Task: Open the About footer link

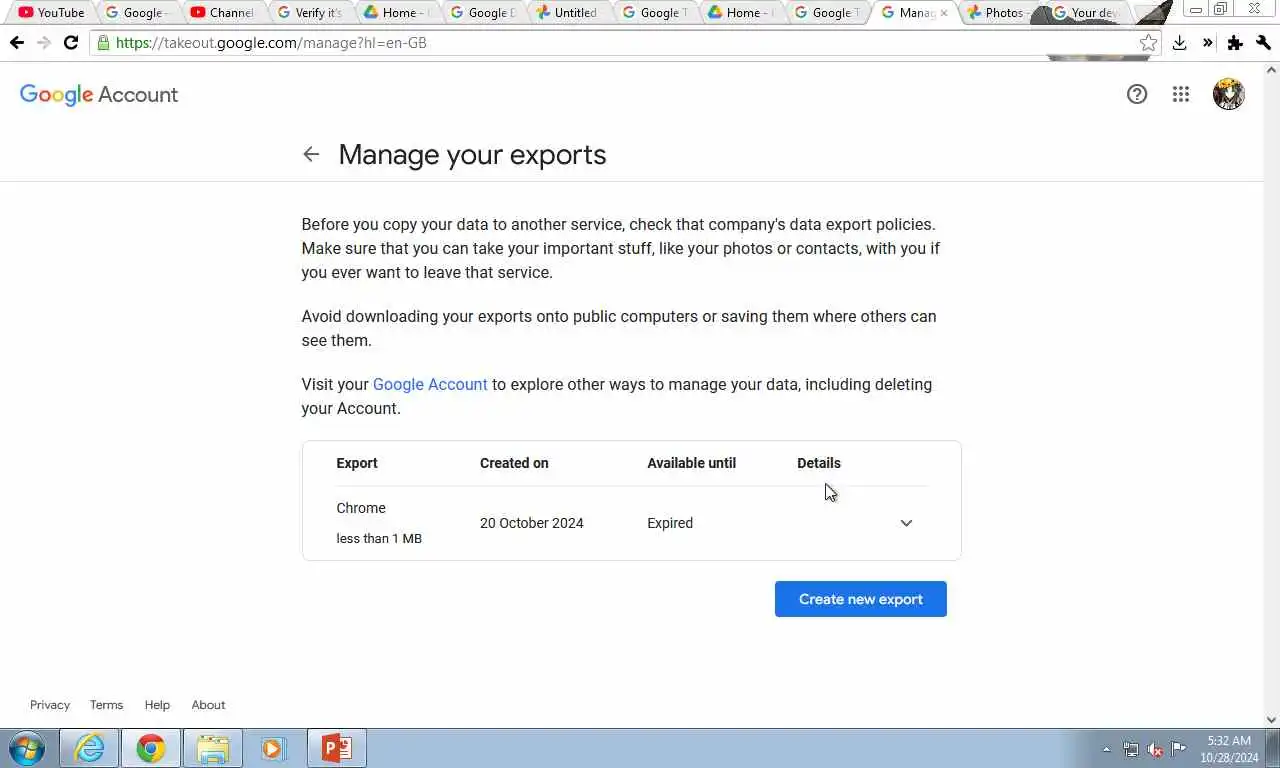Action: point(208,705)
